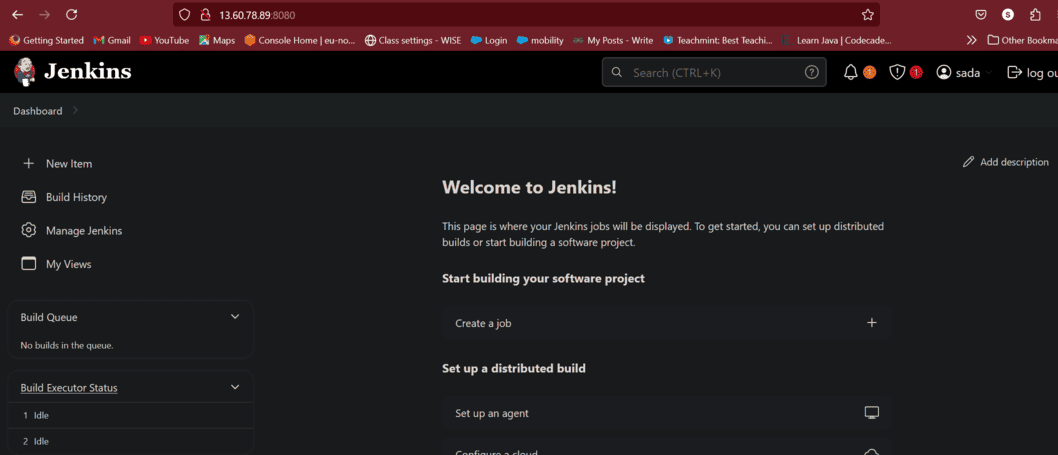Click the address bar showing 13.60.78.89:8080
Screen dimensions: 1058x455
coord(526,15)
